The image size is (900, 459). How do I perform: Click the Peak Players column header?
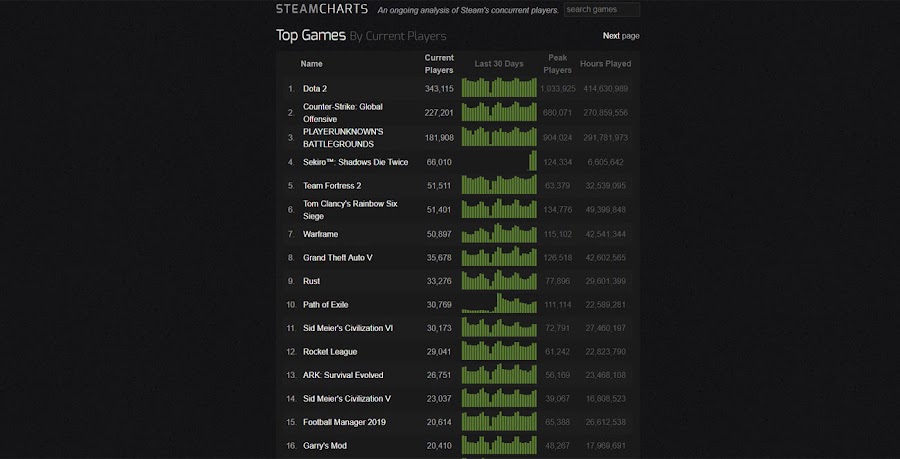557,64
